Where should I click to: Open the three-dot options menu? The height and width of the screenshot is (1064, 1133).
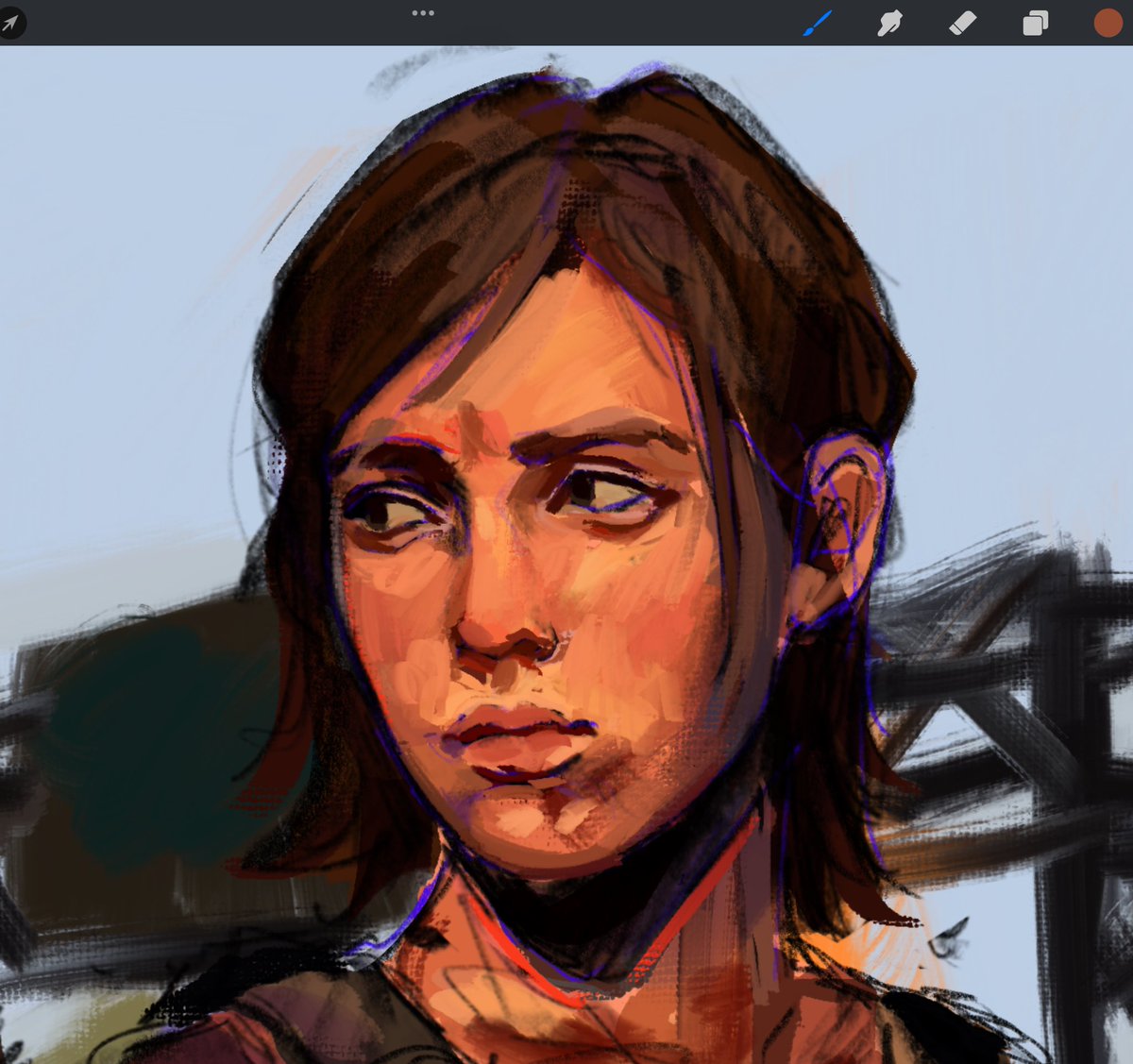coord(423,13)
